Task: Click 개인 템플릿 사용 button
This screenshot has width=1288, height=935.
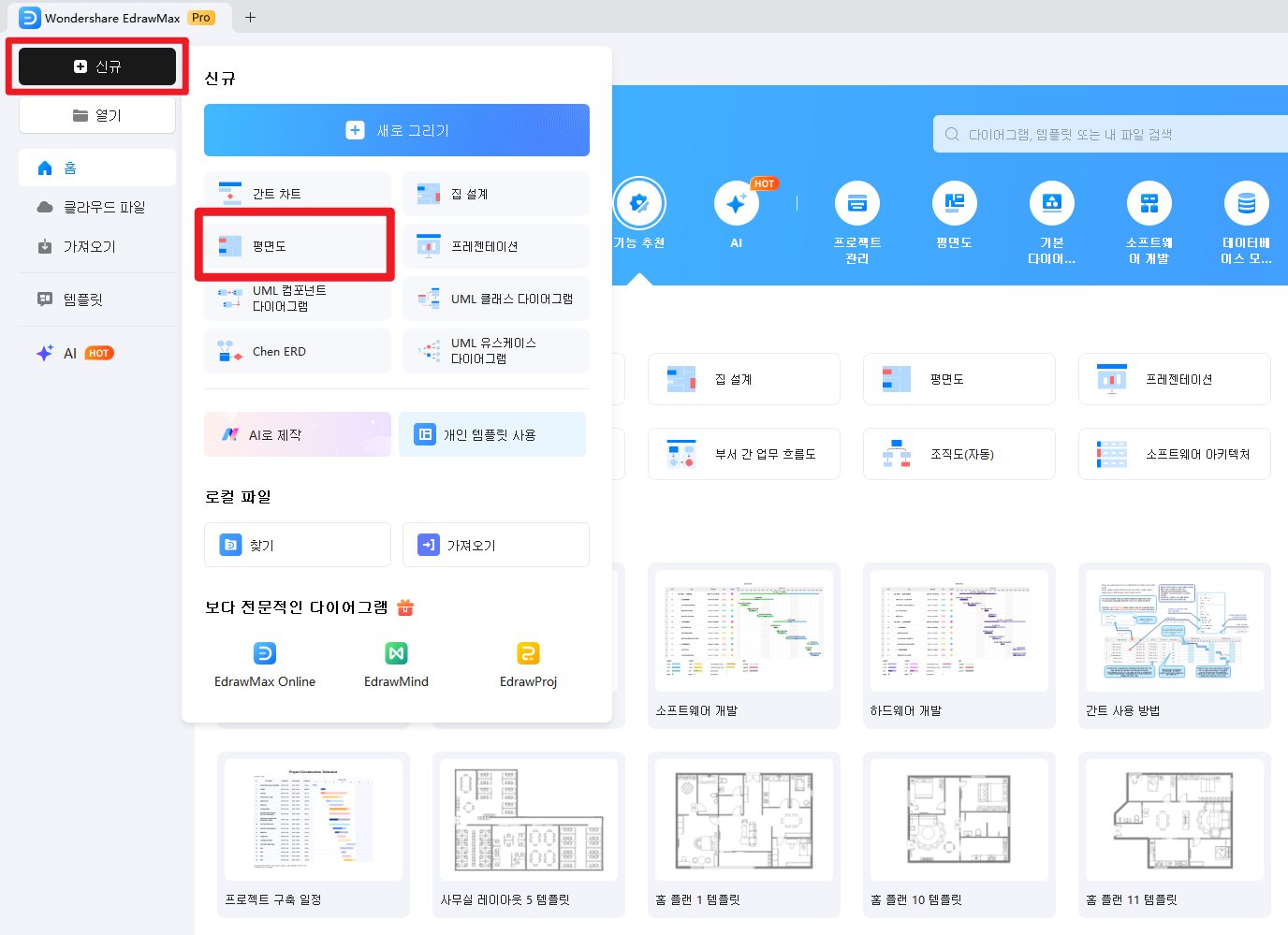Action: click(492, 434)
